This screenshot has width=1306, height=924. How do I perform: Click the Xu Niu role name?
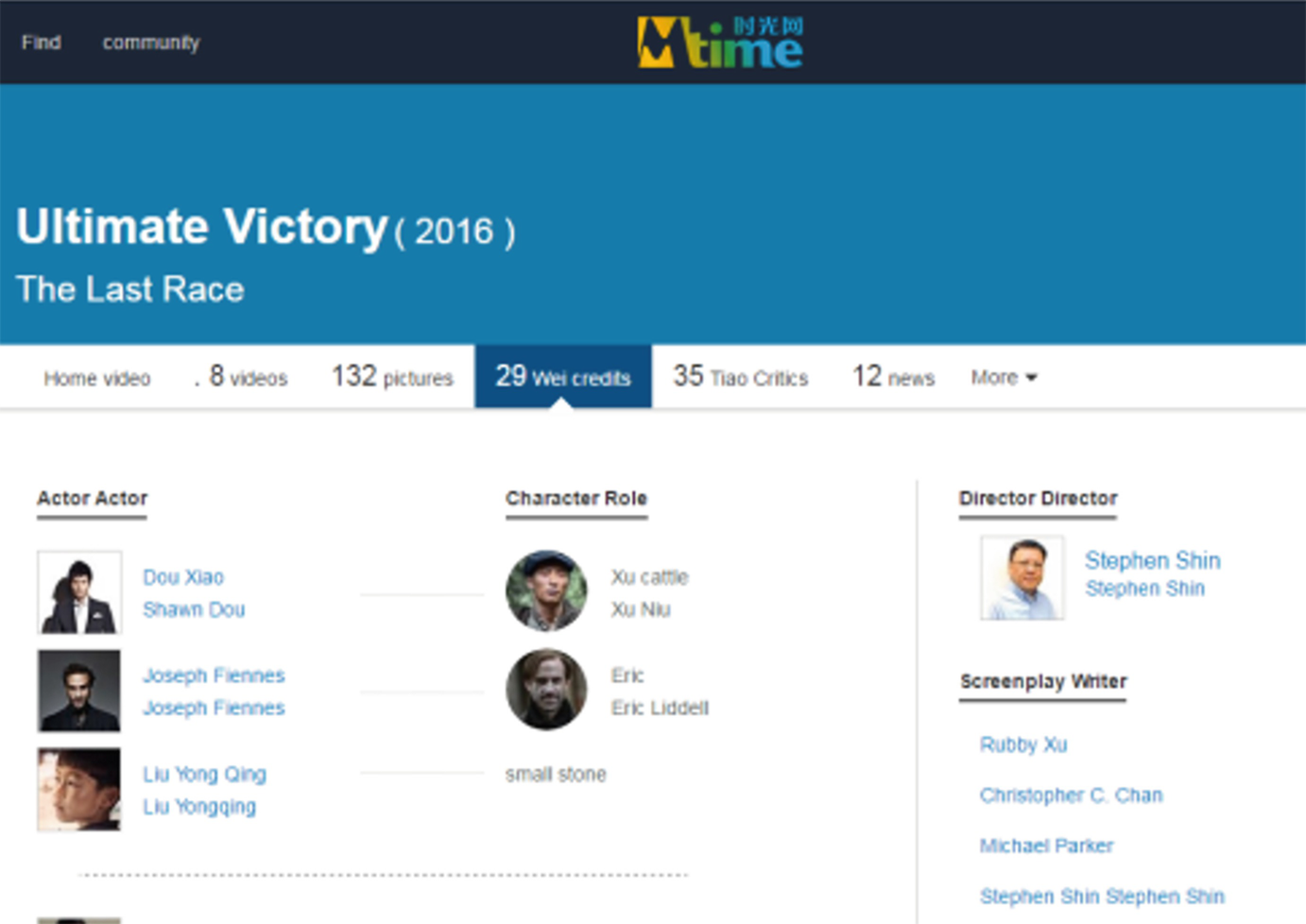pyautogui.click(x=641, y=609)
